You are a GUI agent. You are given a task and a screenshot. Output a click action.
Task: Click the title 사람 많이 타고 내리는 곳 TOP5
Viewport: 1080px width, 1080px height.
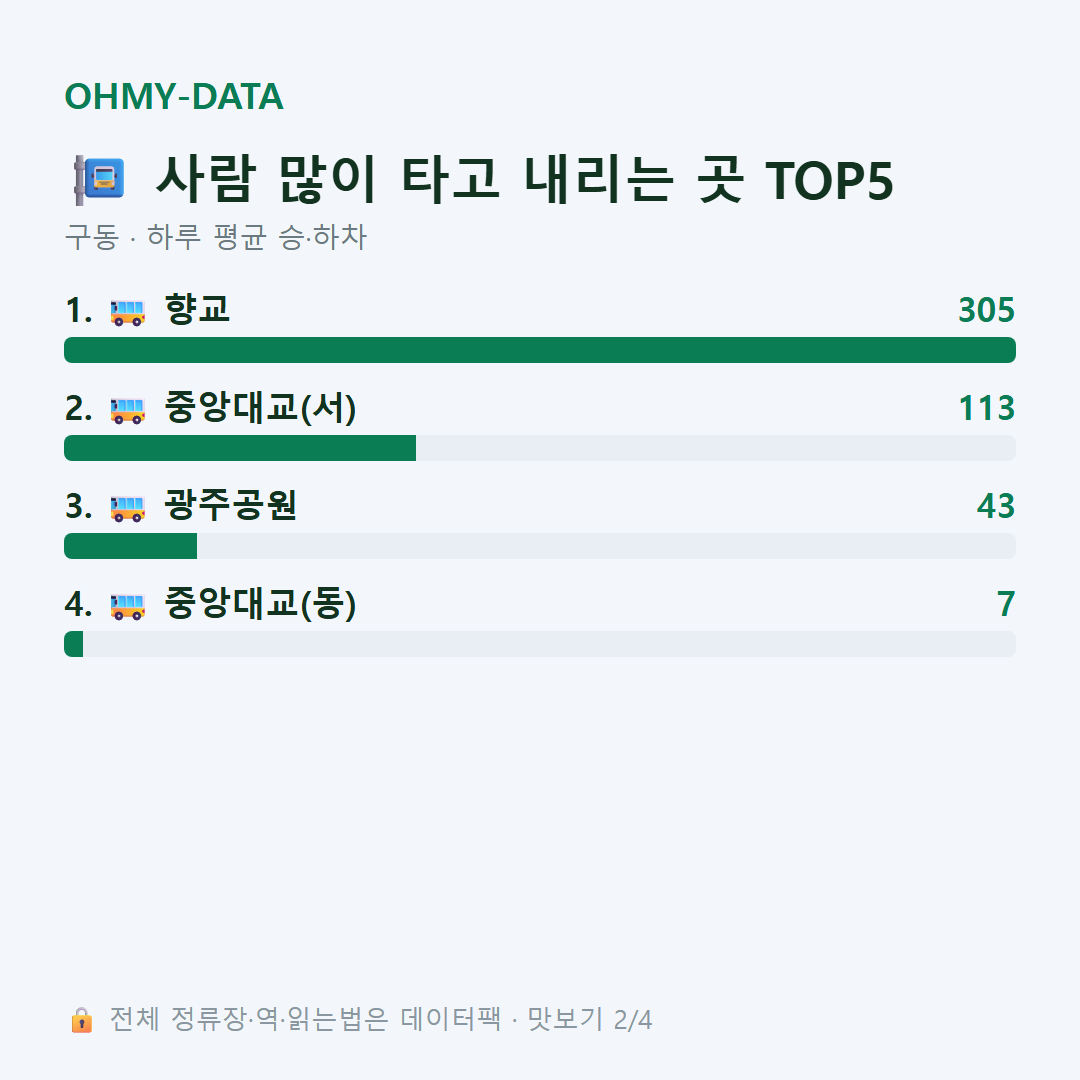[x=525, y=180]
